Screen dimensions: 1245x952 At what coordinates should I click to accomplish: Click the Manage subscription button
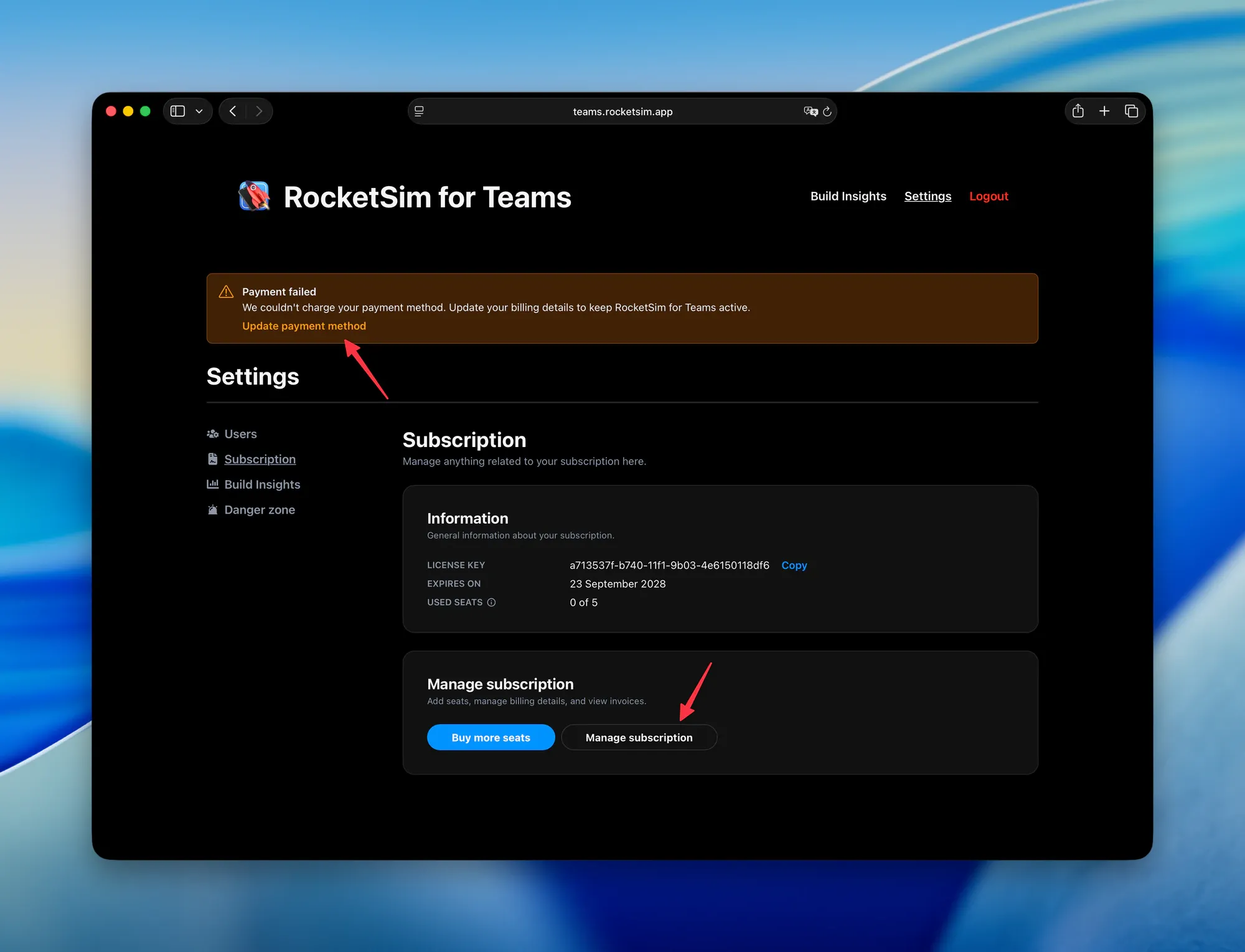[x=639, y=737]
